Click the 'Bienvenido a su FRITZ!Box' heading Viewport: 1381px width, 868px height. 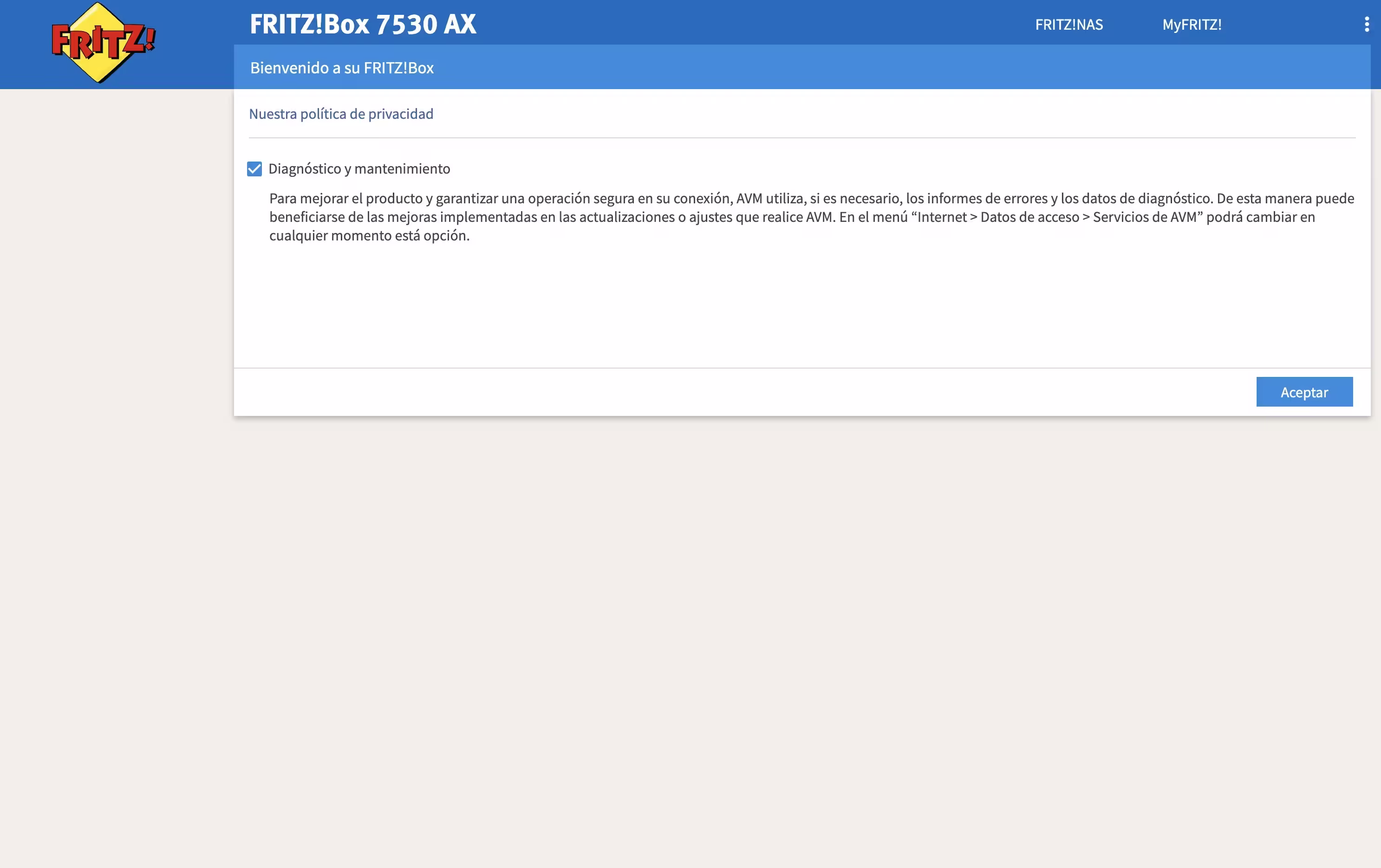coord(342,68)
